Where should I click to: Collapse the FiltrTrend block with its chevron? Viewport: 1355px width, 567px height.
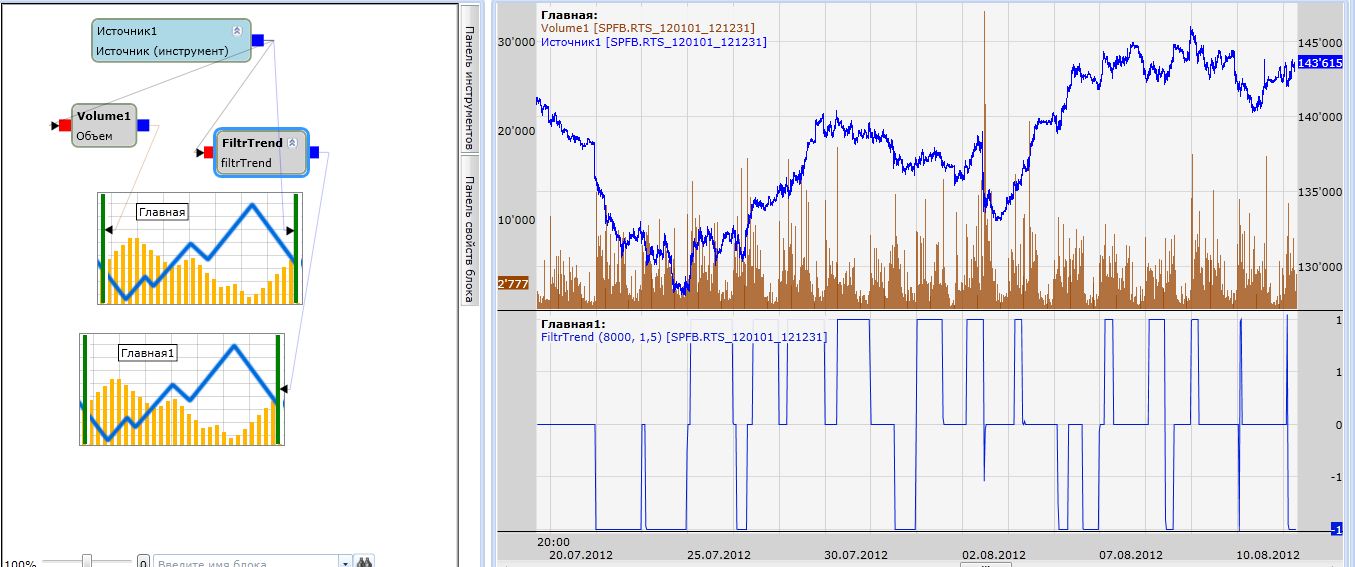[x=292, y=143]
